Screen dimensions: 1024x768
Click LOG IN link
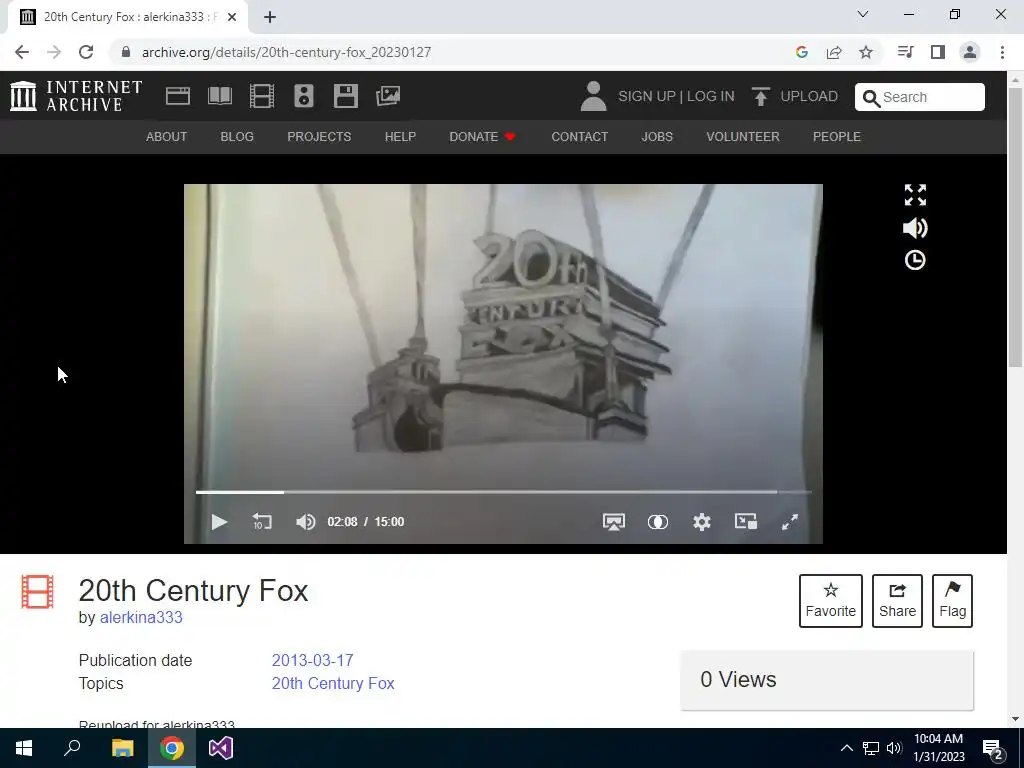pos(711,96)
